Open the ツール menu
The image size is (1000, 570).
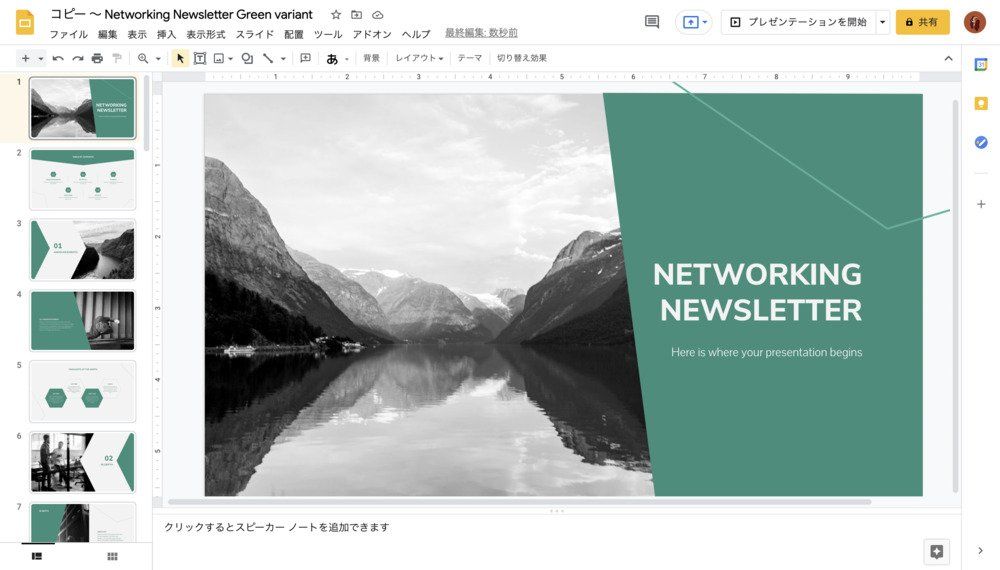point(328,34)
